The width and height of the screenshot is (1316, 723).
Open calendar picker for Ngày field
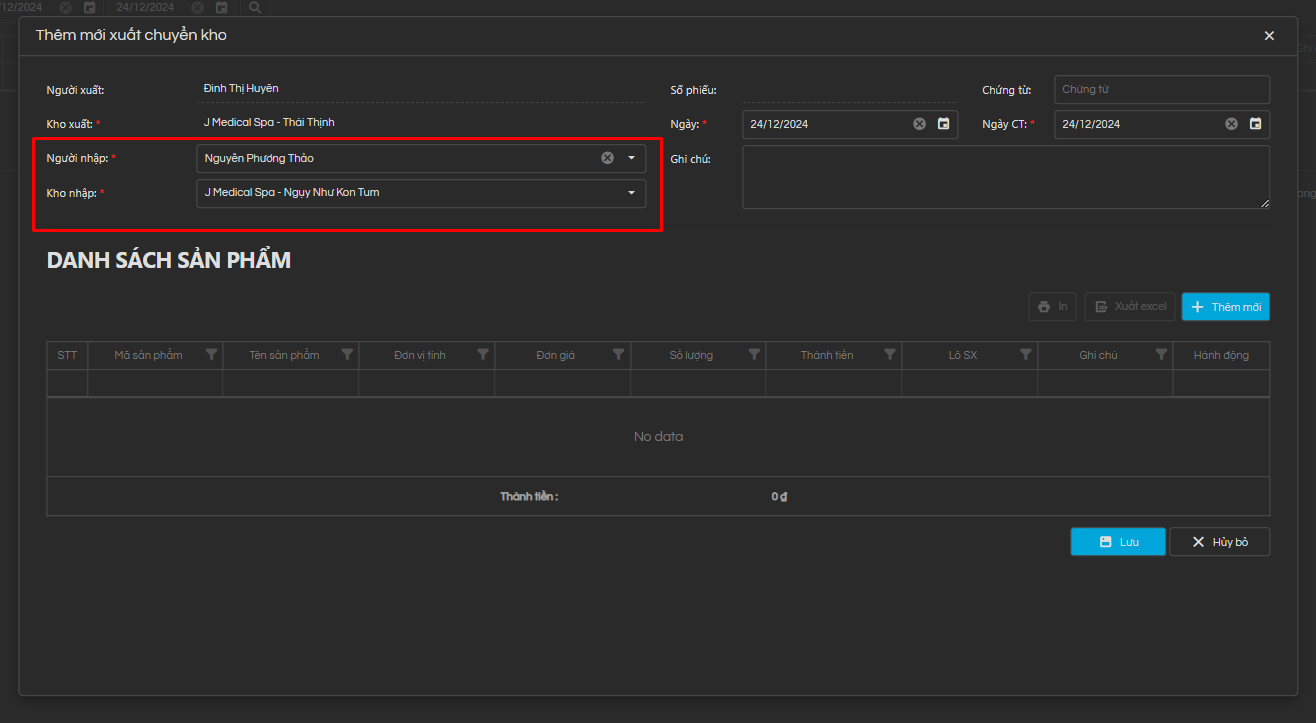tap(943, 124)
